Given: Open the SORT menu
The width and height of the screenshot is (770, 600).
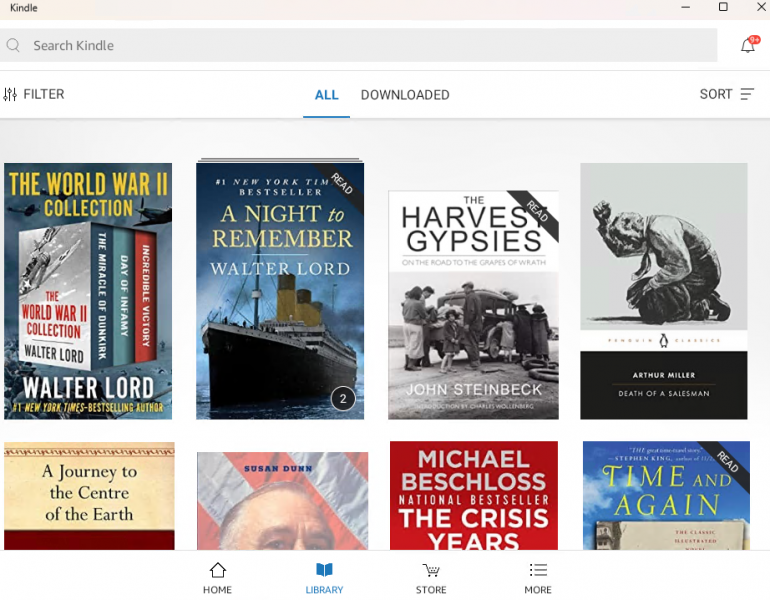Looking at the screenshot, I should coord(726,94).
